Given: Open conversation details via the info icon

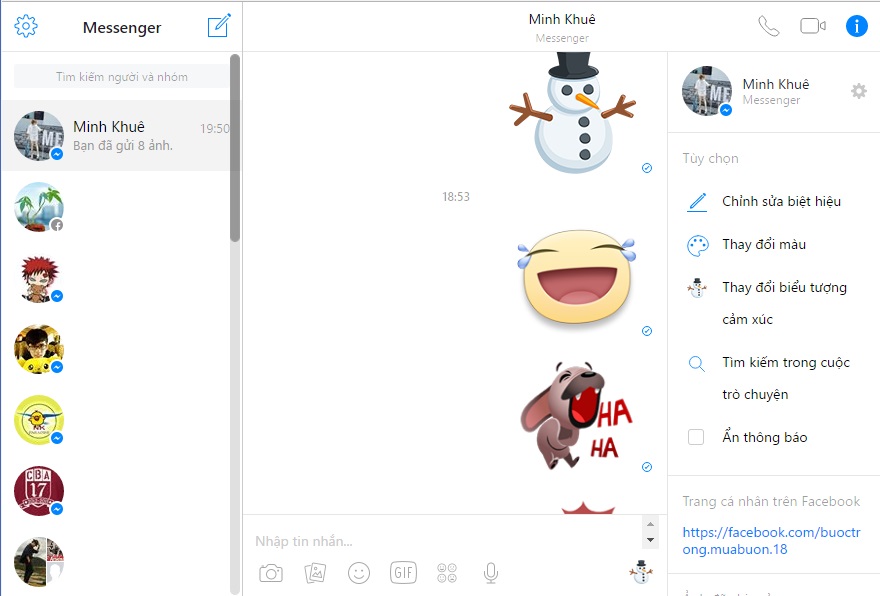Looking at the screenshot, I should coord(856,26).
